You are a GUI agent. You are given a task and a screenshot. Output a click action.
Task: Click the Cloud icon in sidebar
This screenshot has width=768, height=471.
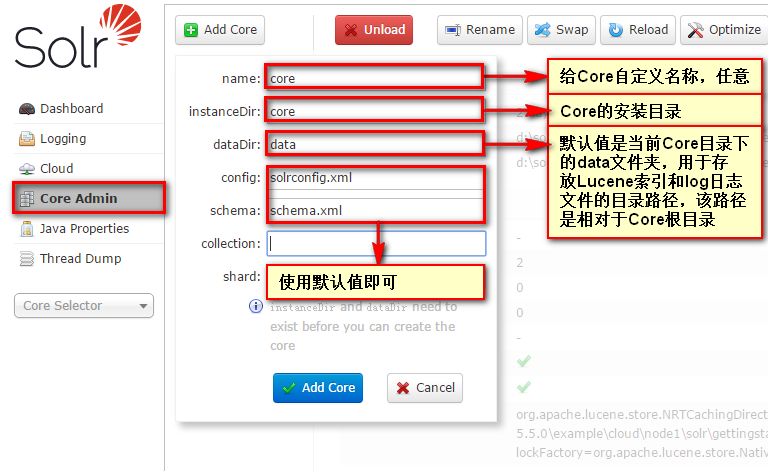click(27, 169)
